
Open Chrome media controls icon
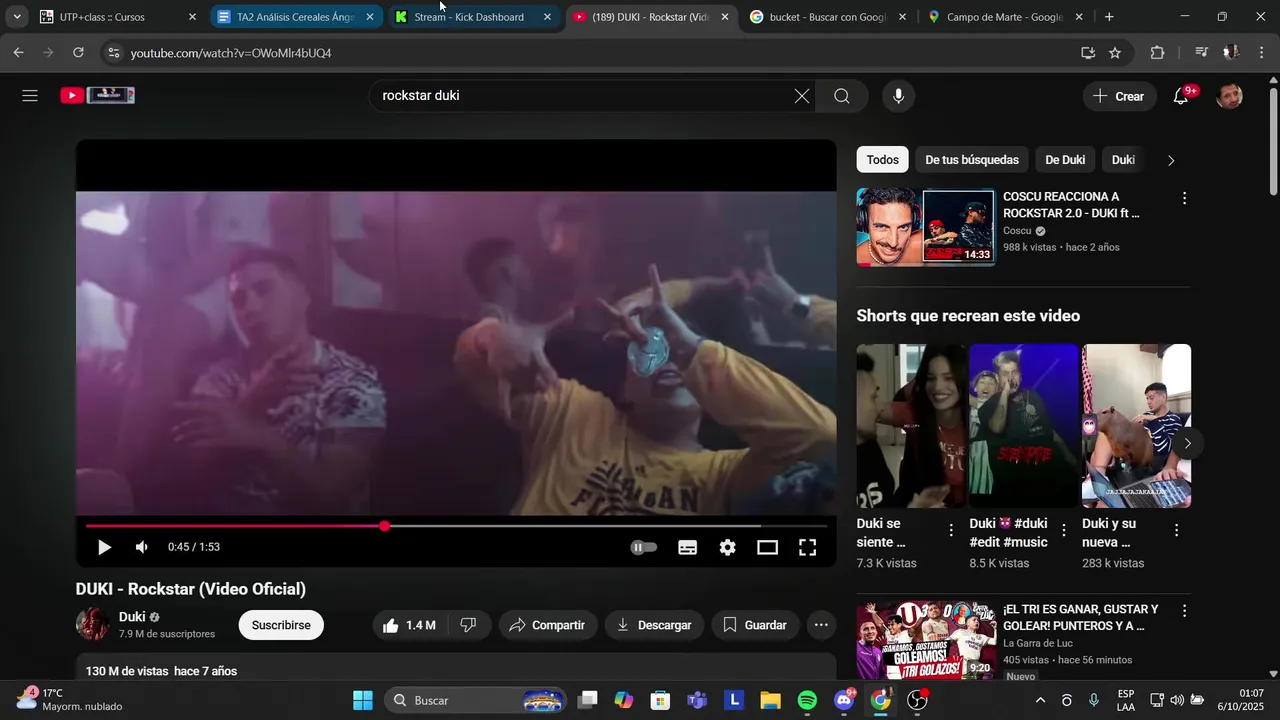(1202, 53)
